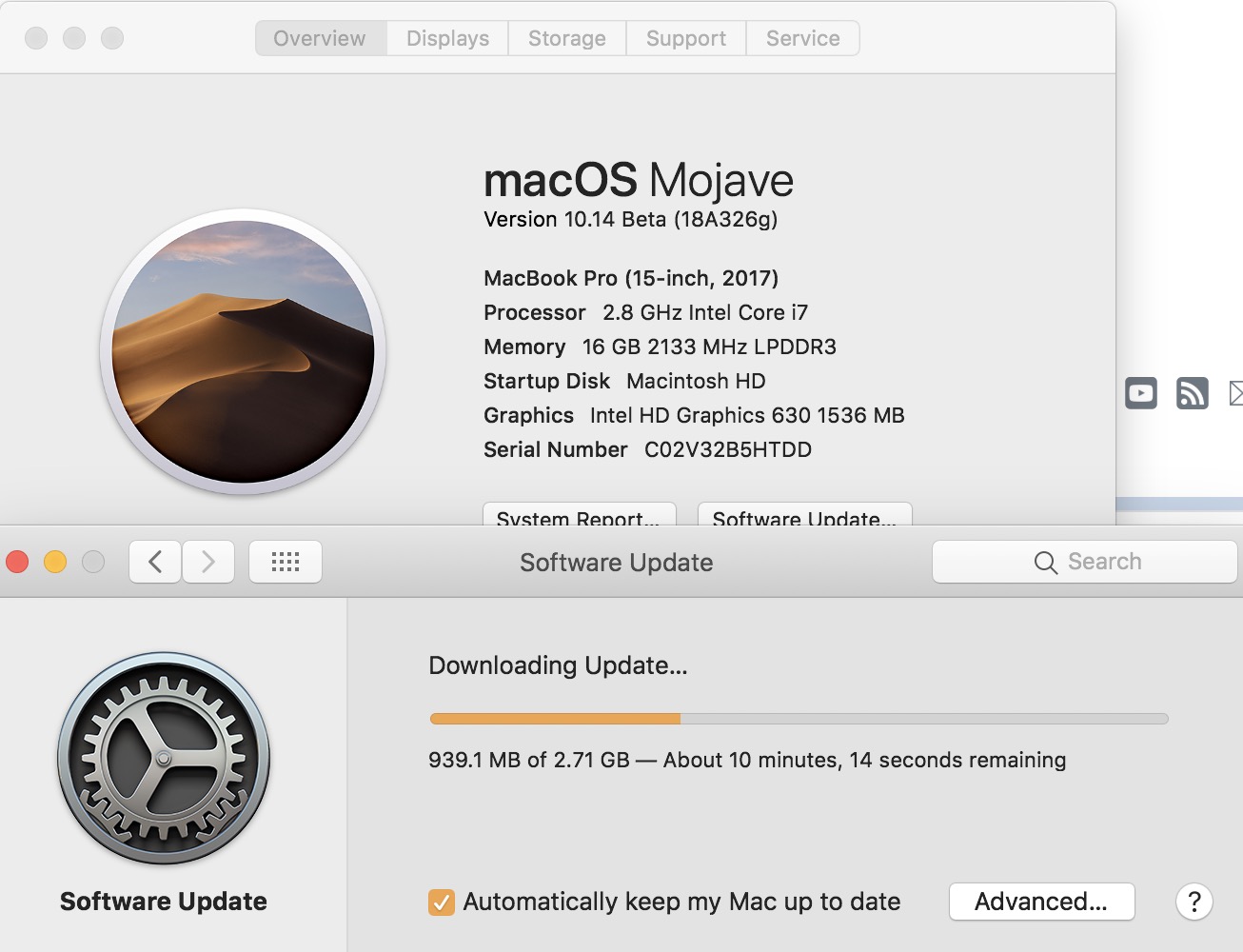This screenshot has width=1243, height=952.
Task: Close the Software Update window with red button
Action: pyautogui.click(x=17, y=562)
